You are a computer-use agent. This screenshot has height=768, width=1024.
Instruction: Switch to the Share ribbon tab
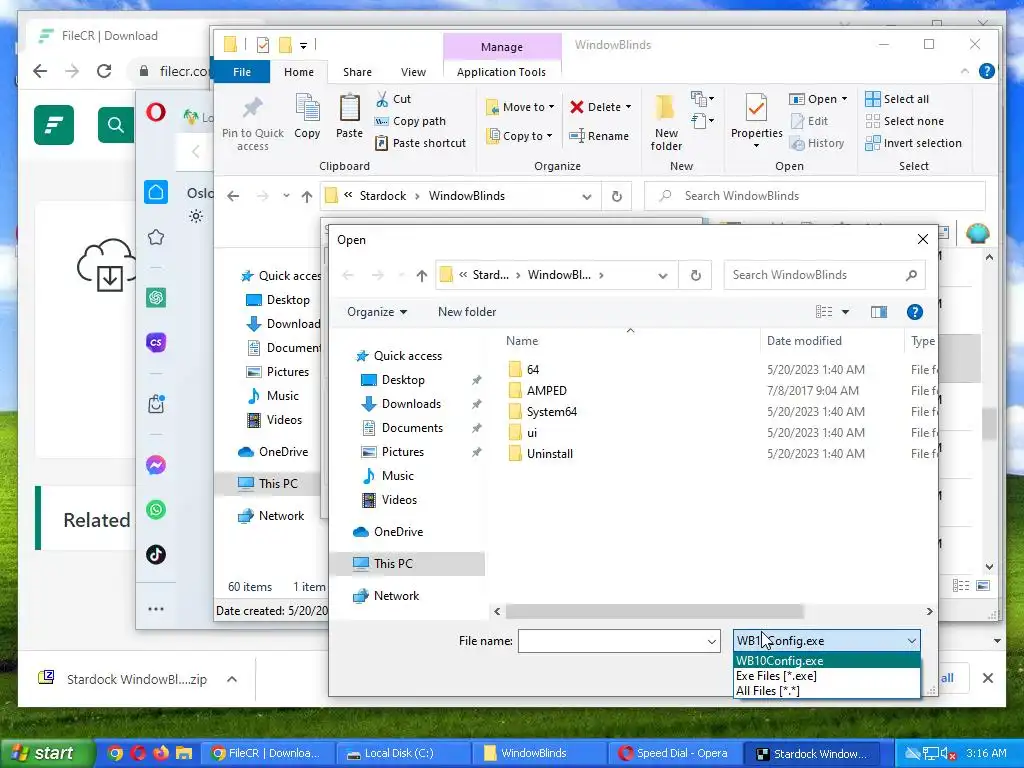coord(357,72)
